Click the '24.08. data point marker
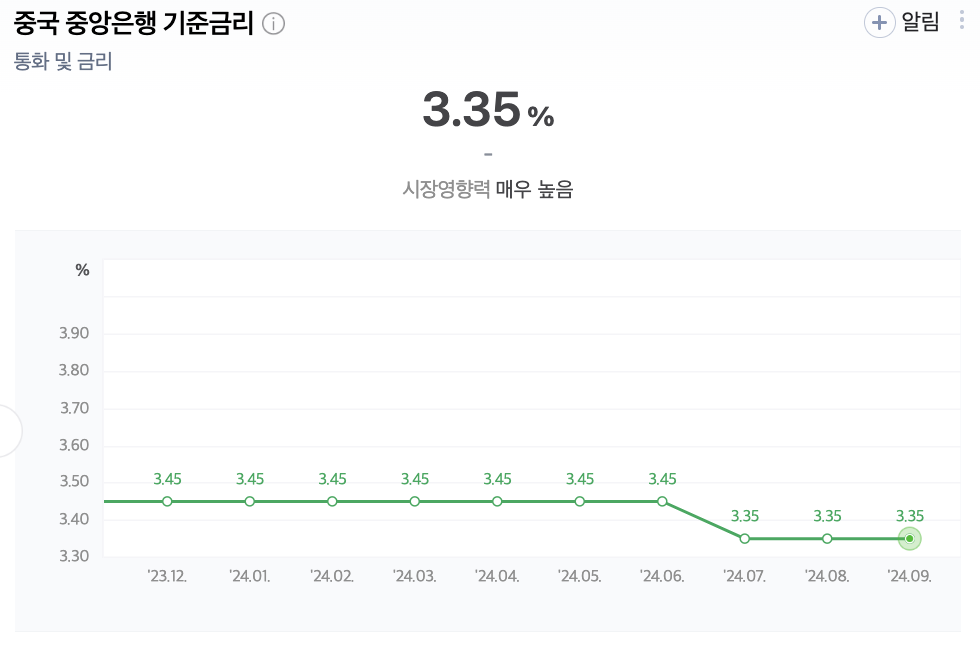Screen dimensions: 980x650 [827, 538]
